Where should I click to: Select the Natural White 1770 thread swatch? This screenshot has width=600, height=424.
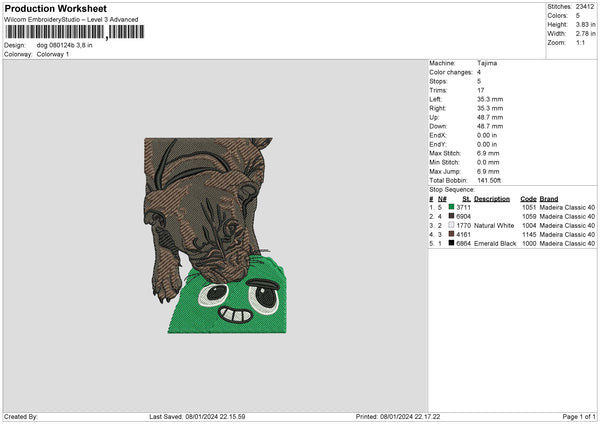click(452, 225)
